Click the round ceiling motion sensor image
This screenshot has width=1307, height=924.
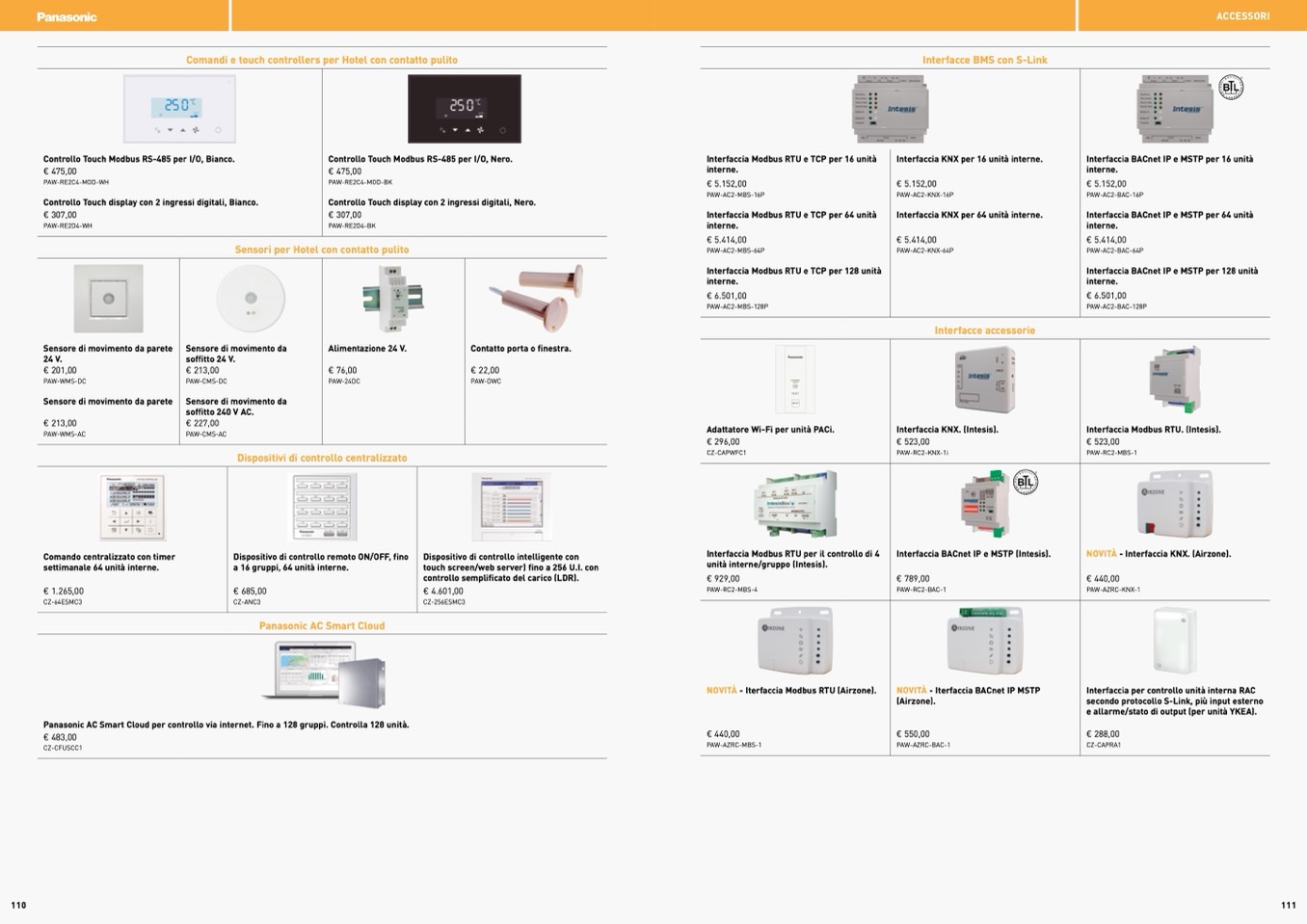[251, 299]
